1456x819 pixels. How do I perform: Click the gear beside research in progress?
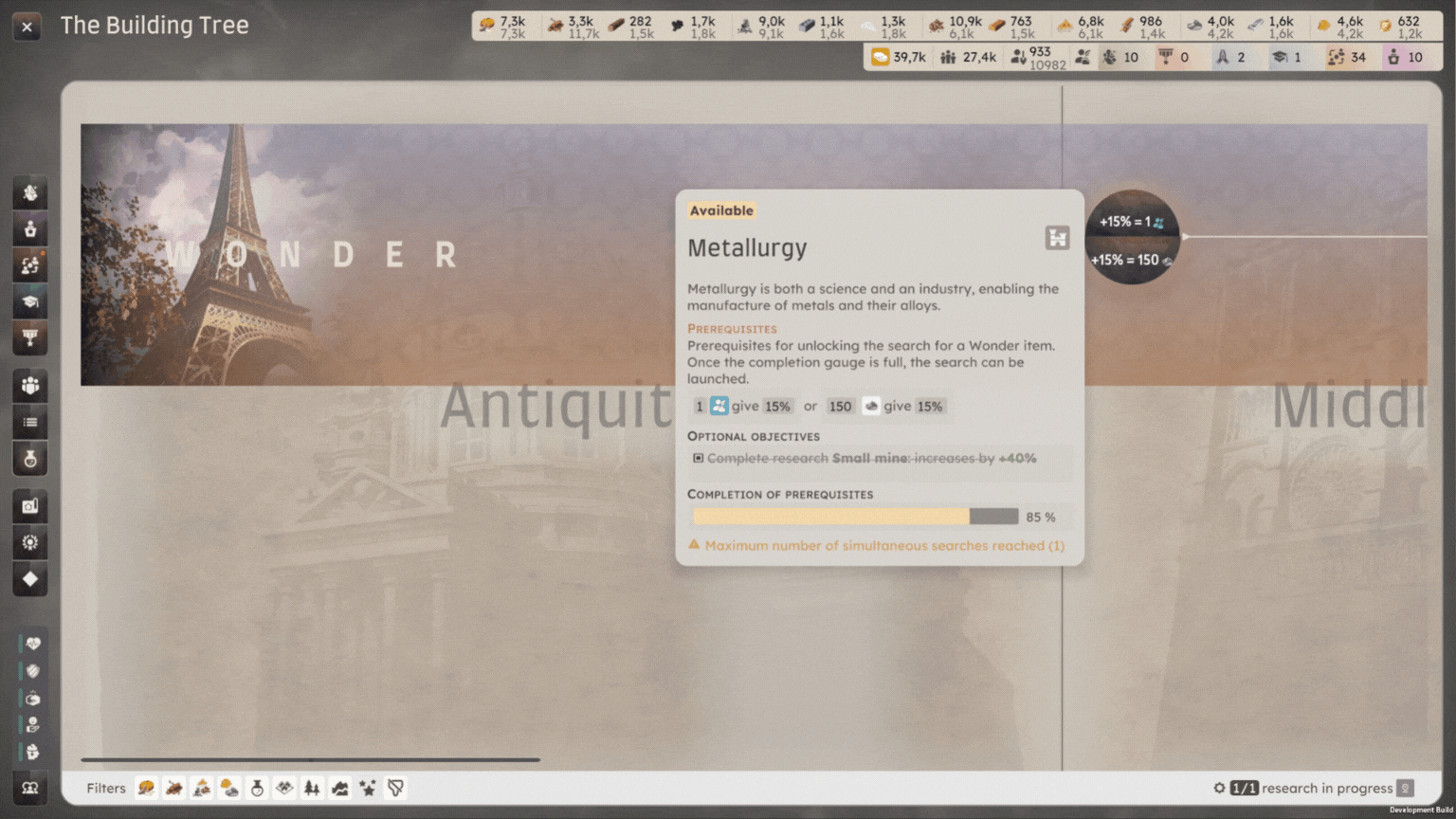click(x=1220, y=788)
